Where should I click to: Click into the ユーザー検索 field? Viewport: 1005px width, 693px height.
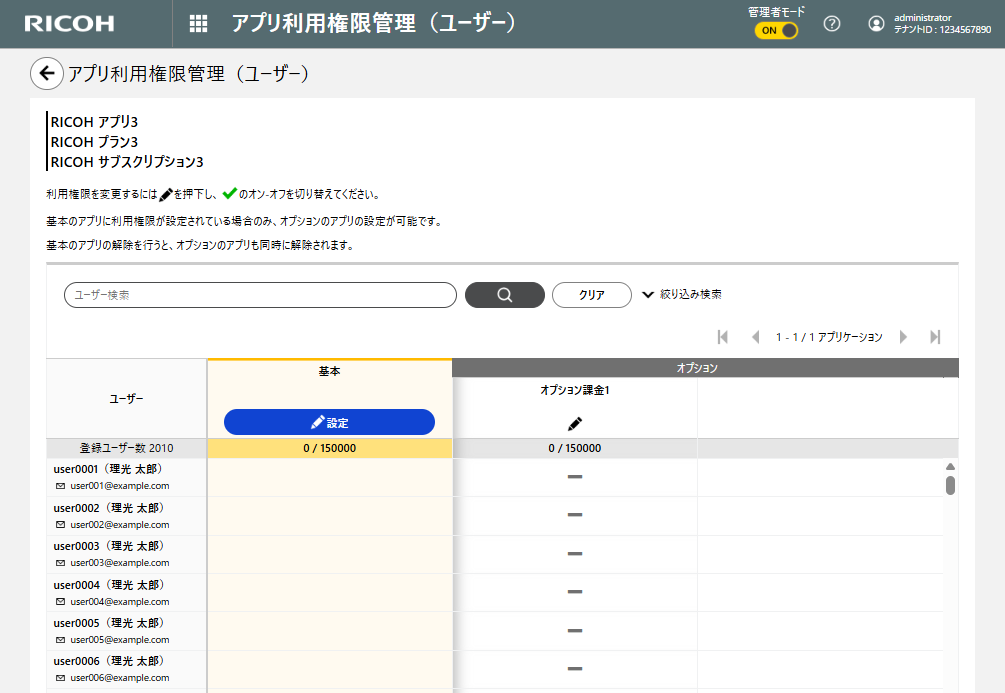pyautogui.click(x=260, y=295)
